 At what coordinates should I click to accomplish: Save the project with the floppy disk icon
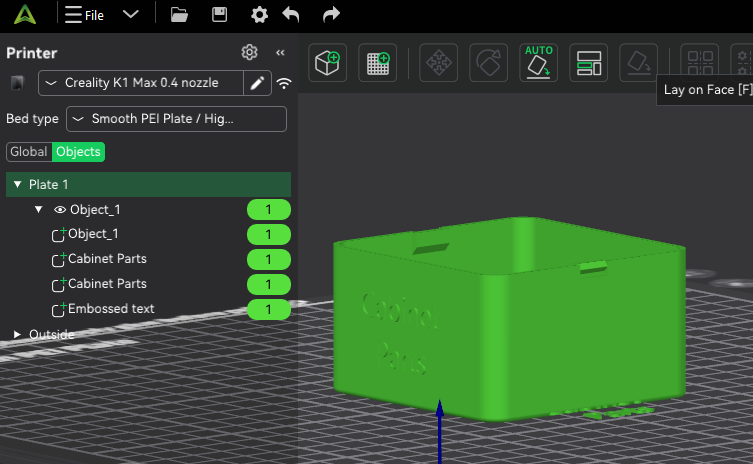(x=219, y=15)
